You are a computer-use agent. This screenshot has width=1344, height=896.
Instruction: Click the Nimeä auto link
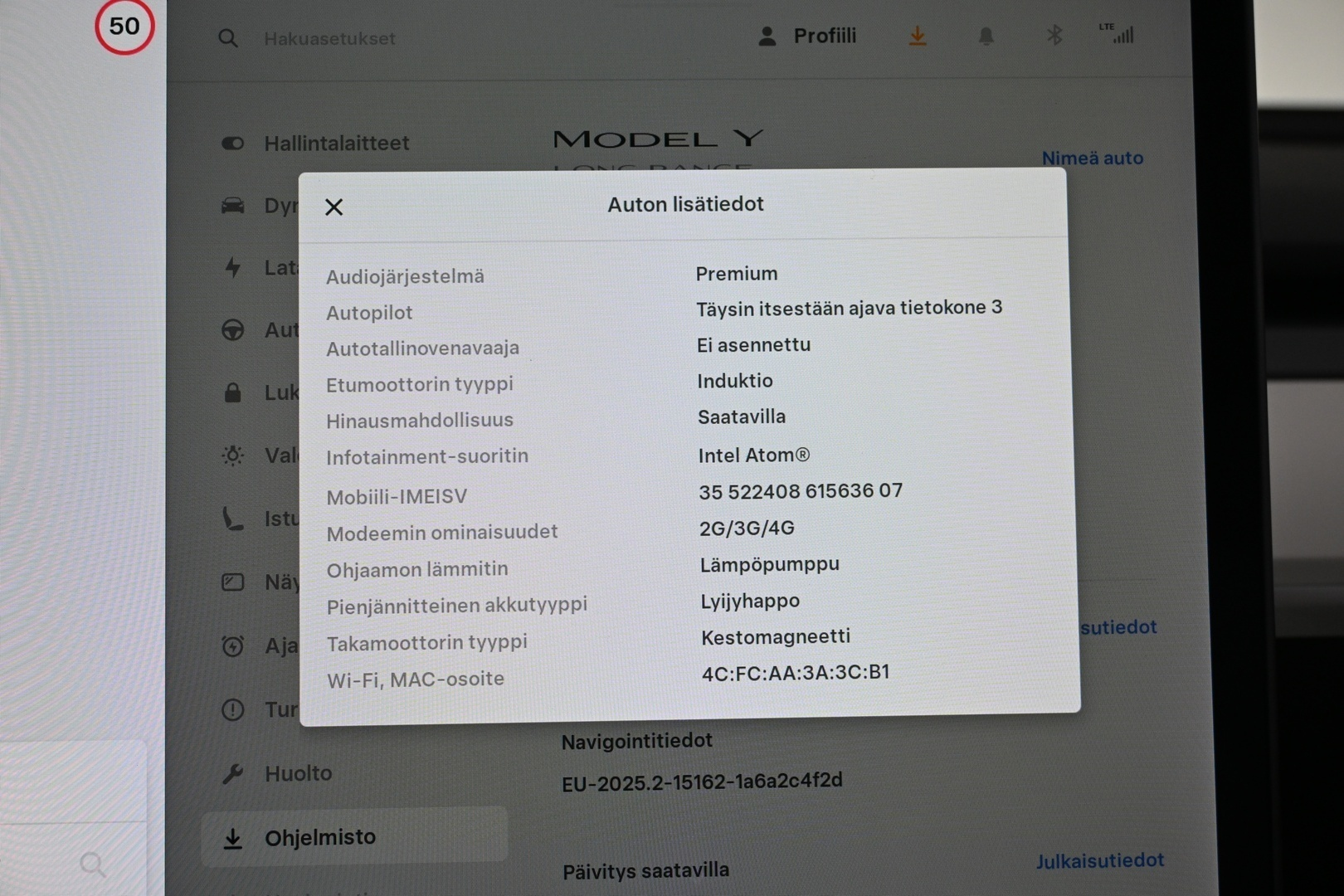(x=1092, y=158)
